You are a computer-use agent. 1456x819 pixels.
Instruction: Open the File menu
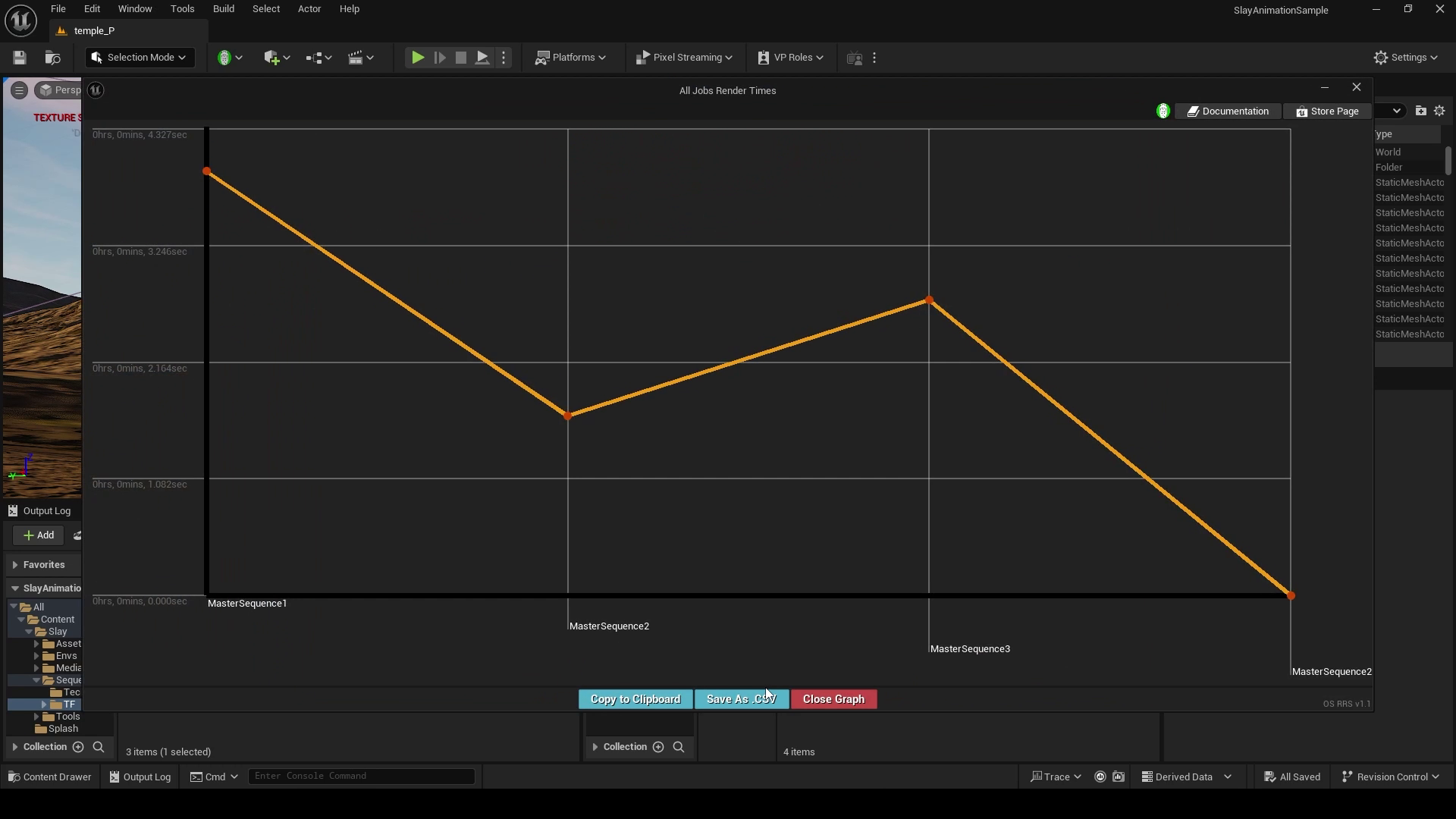point(58,9)
